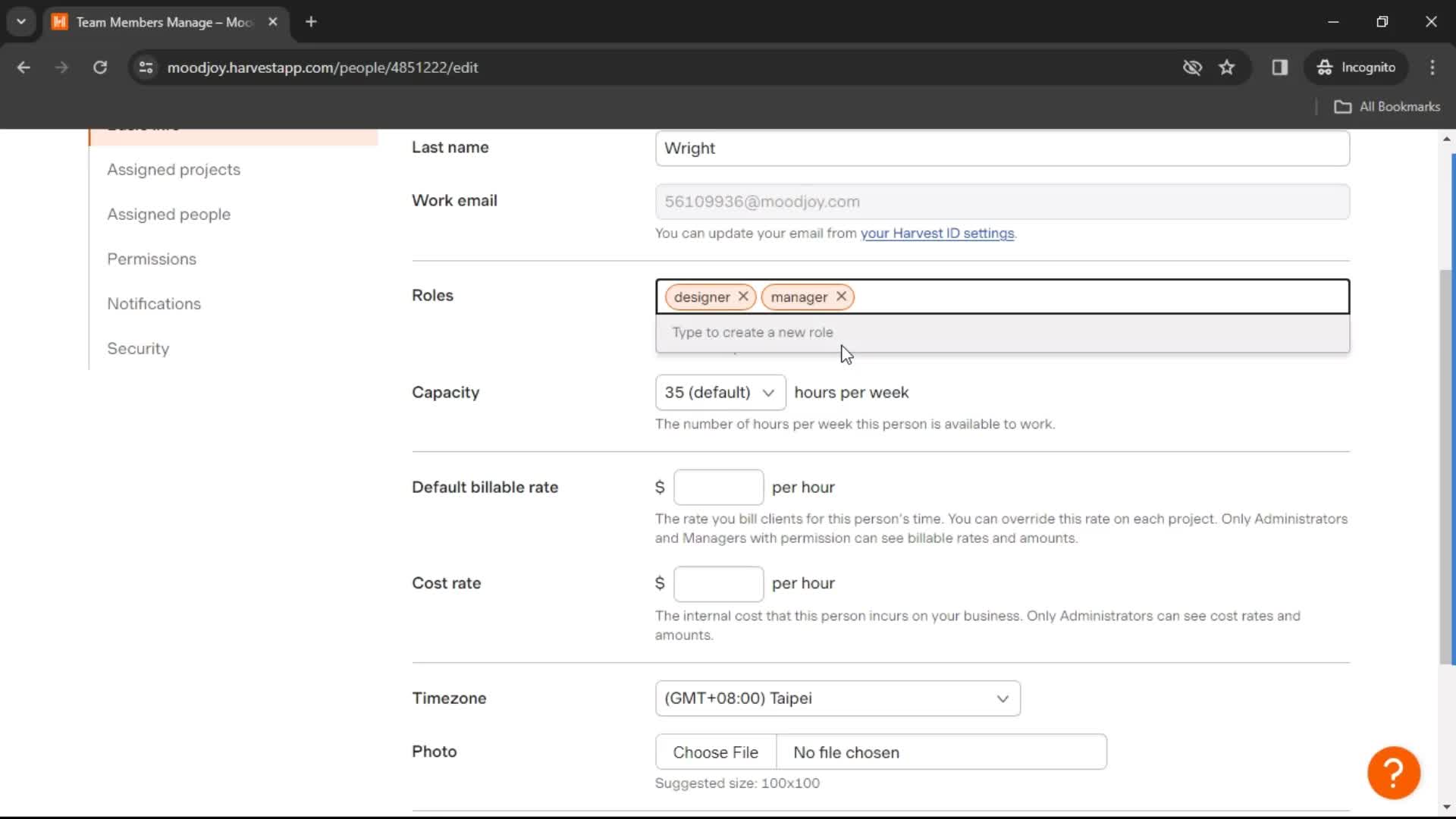Click the Last name field containing Wright

[1002, 149]
